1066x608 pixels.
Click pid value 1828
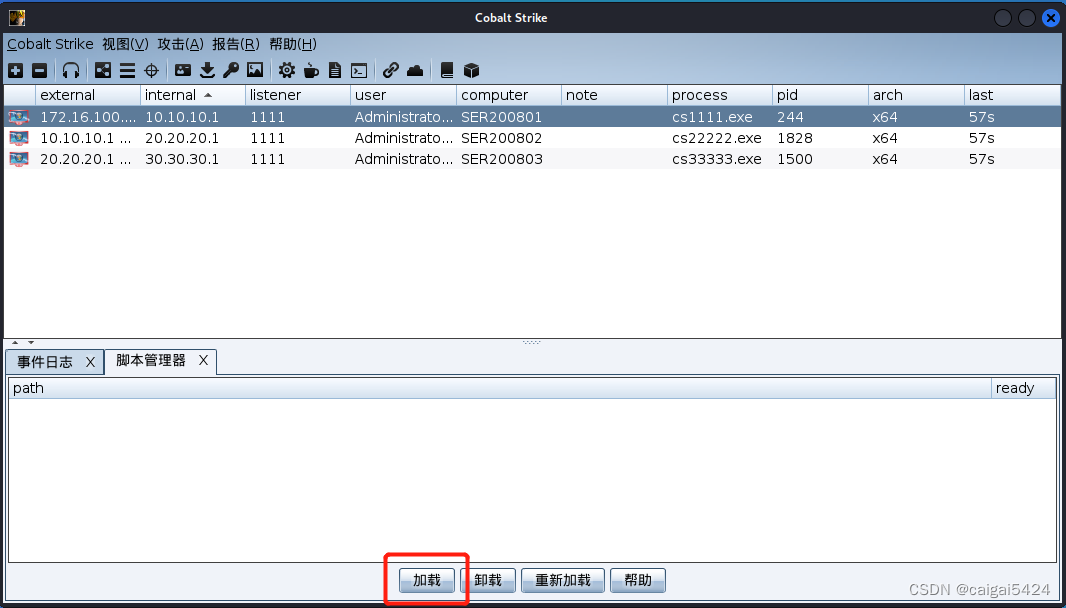795,138
